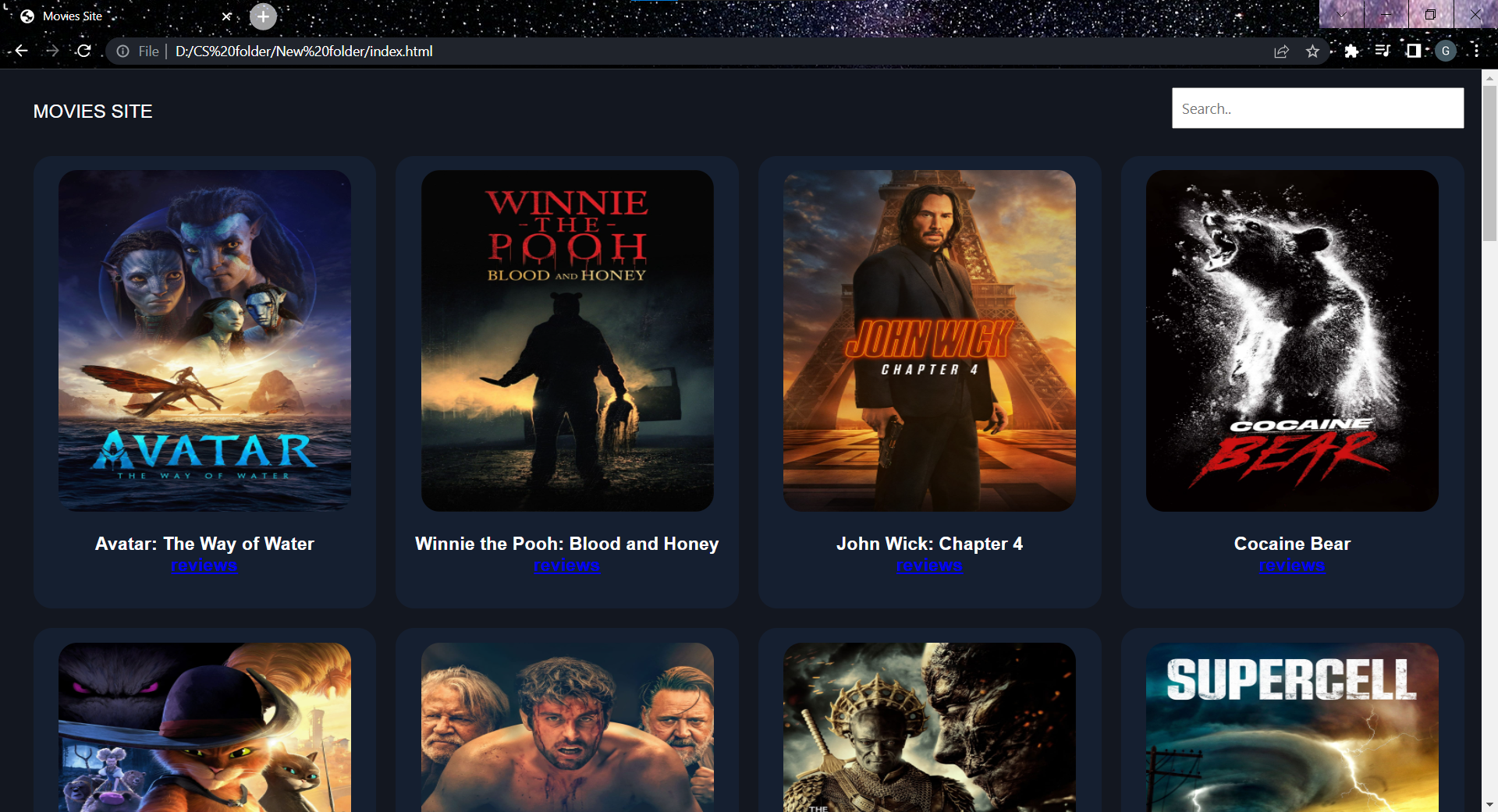
Task: Click the Cocaine Bear title text
Action: [x=1292, y=544]
